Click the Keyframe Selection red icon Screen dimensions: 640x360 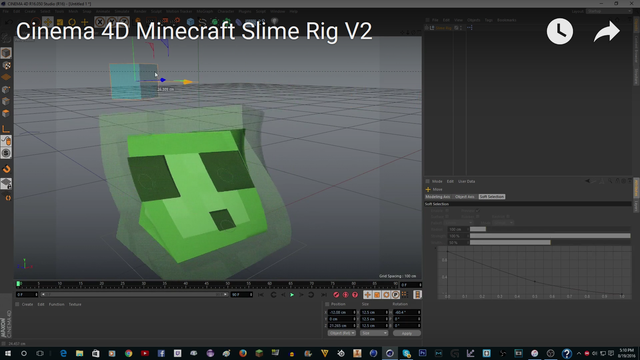355,295
